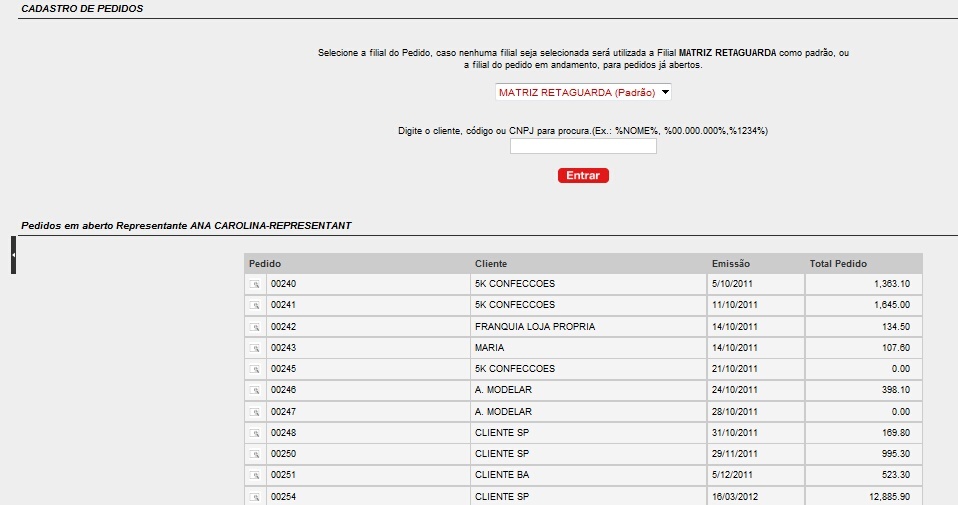Select order number 00250
This screenshot has height=505, width=958.
(x=283, y=454)
